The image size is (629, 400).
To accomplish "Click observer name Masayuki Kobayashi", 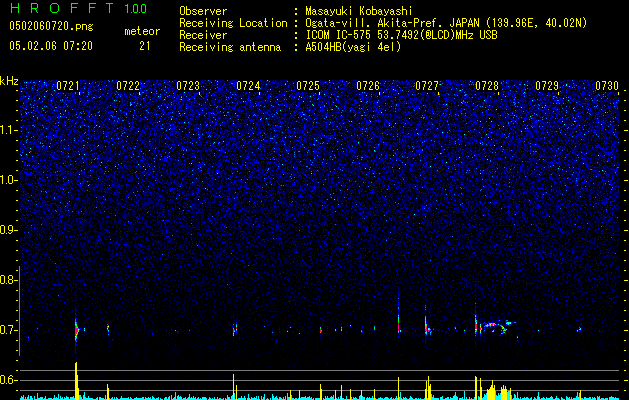I will (359, 11).
